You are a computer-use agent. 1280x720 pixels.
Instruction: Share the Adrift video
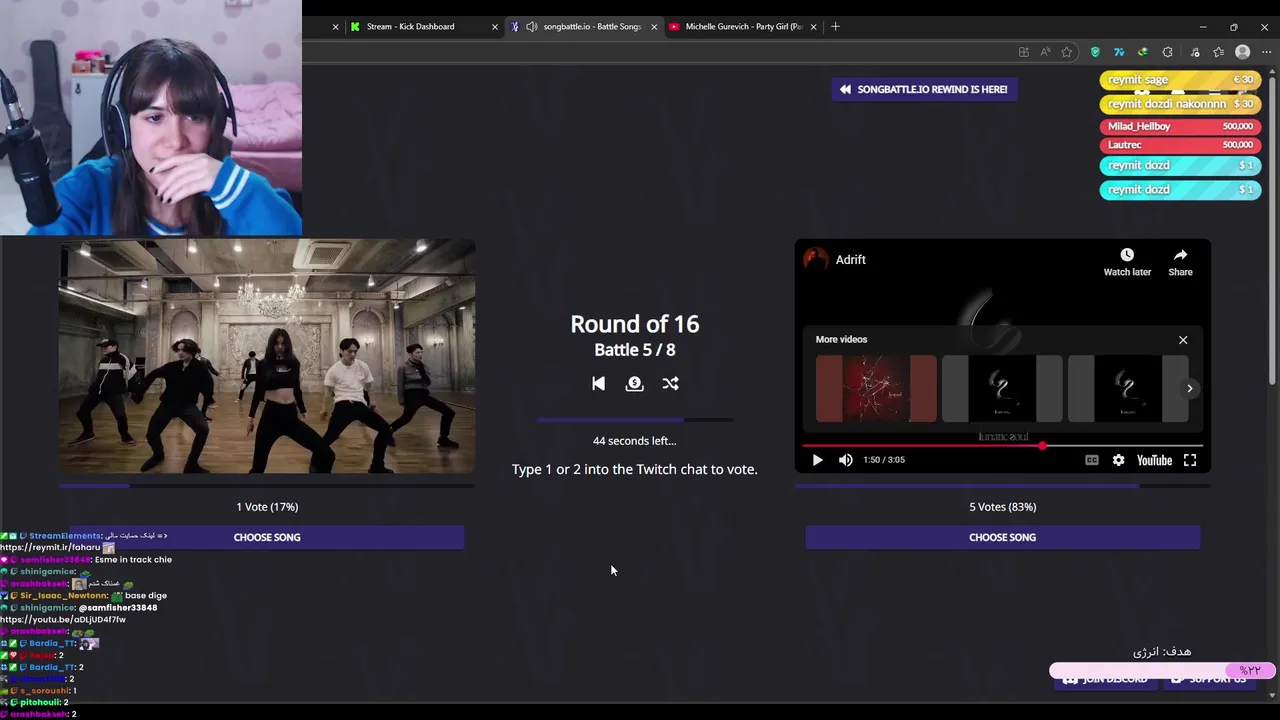pyautogui.click(x=1180, y=262)
